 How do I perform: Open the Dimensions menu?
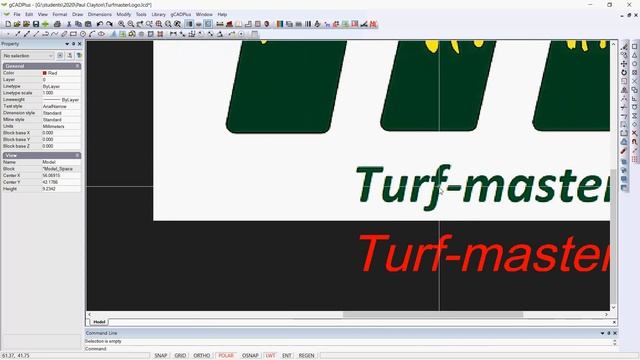(x=100, y=14)
